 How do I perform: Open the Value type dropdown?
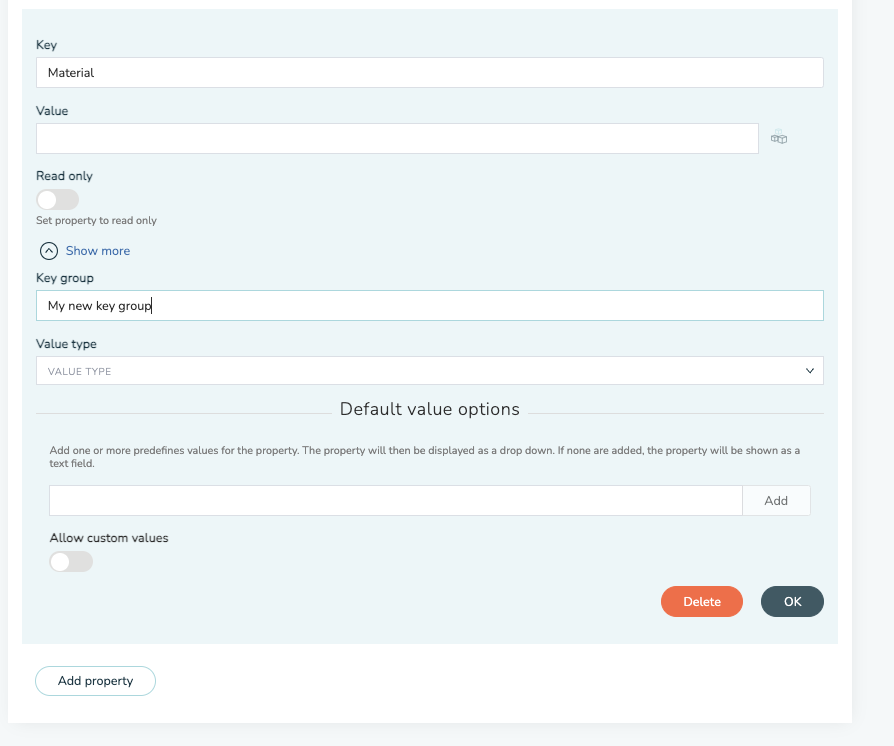pos(430,371)
